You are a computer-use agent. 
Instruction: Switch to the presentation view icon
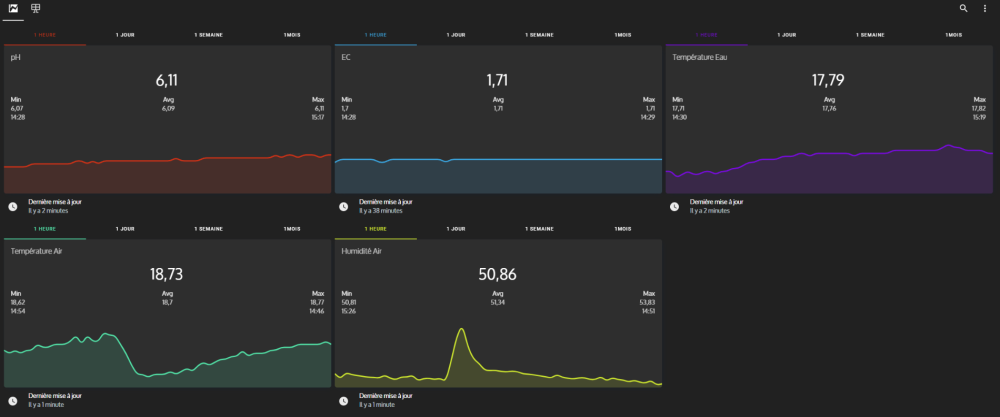point(36,8)
